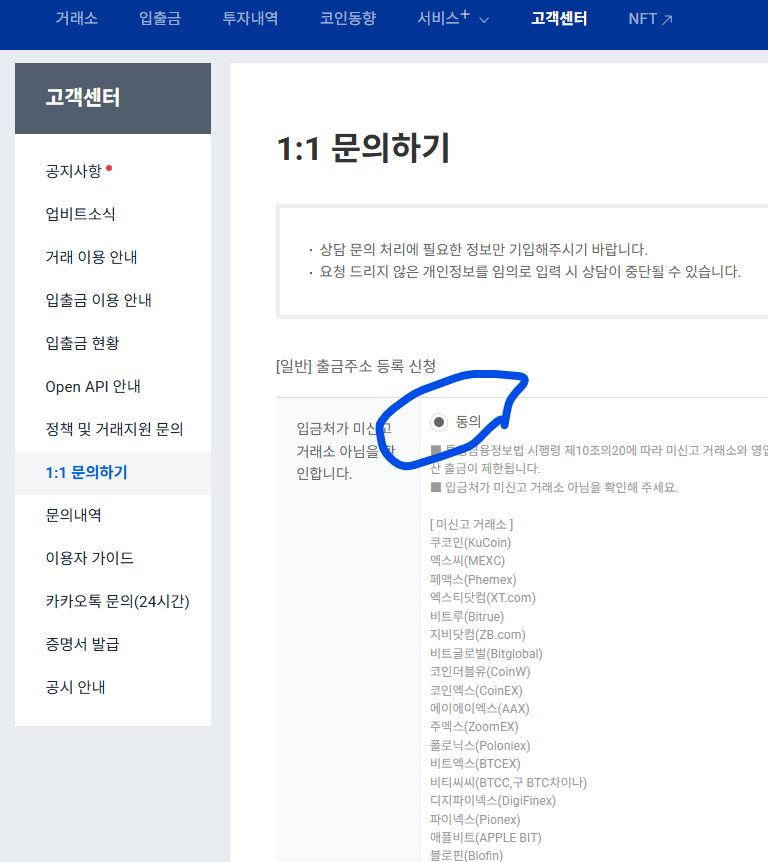Open 고객센터 in the top navigation
Screen dimensions: 768x862
[559, 19]
